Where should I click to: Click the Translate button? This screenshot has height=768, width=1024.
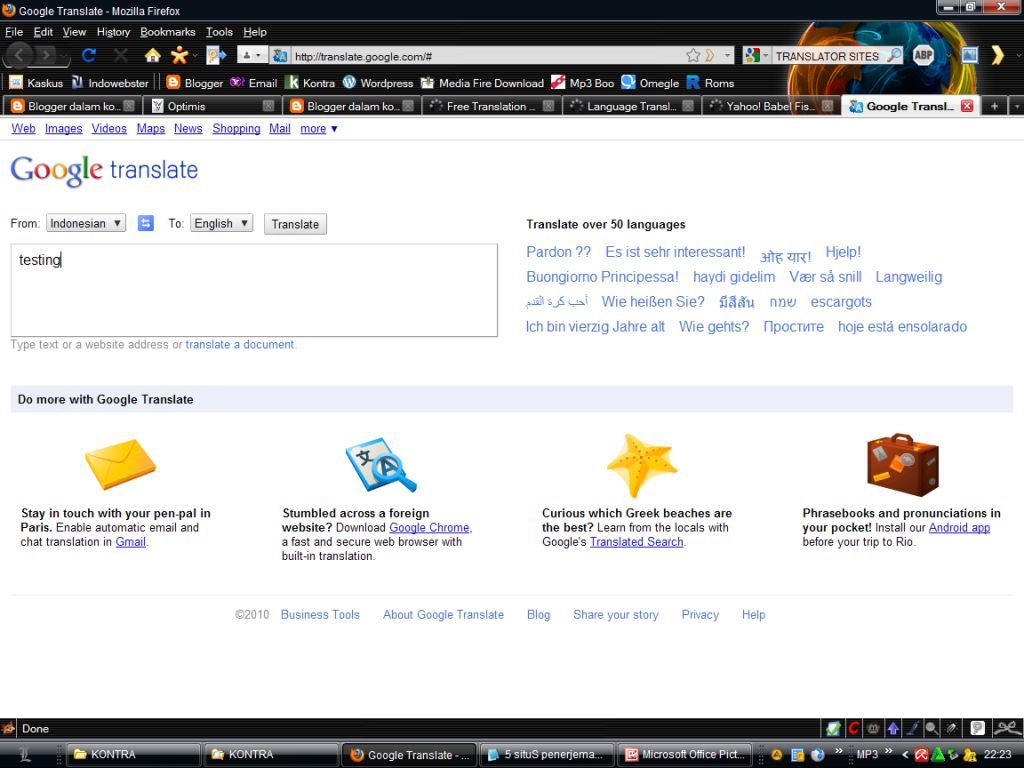pos(295,224)
